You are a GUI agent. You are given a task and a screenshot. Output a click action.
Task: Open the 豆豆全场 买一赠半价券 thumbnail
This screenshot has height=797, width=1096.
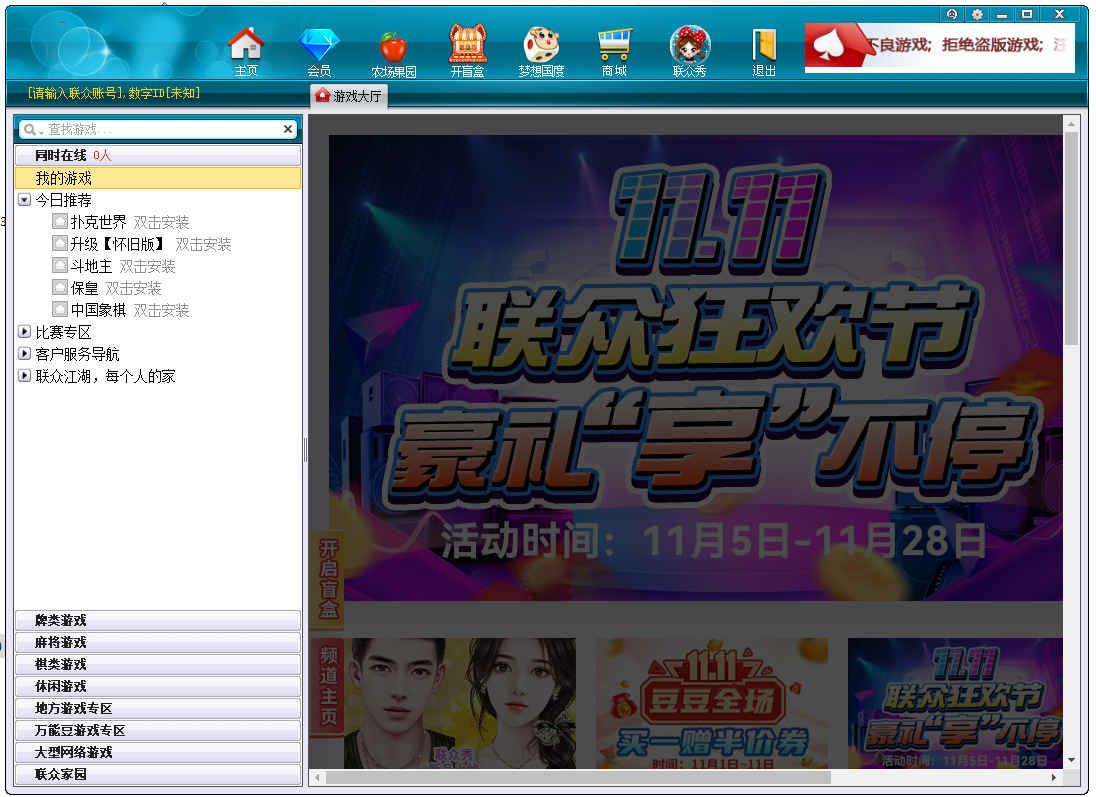[x=712, y=703]
